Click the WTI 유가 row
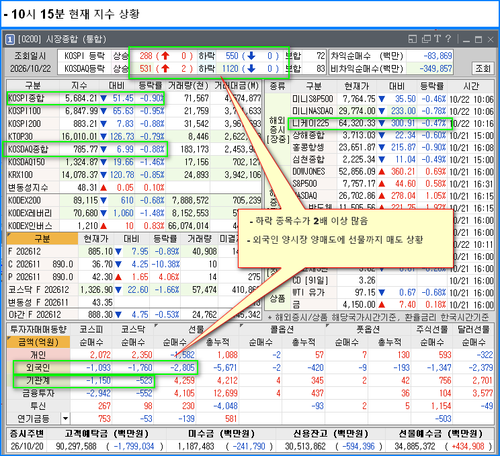 [x=392, y=293]
